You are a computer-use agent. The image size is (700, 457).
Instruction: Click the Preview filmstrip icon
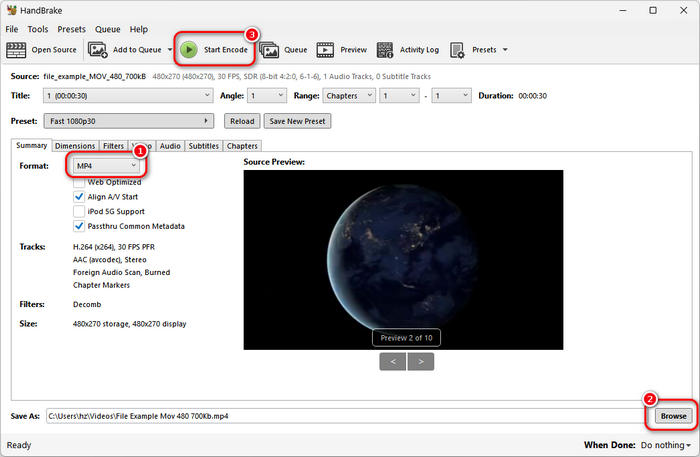(325, 50)
